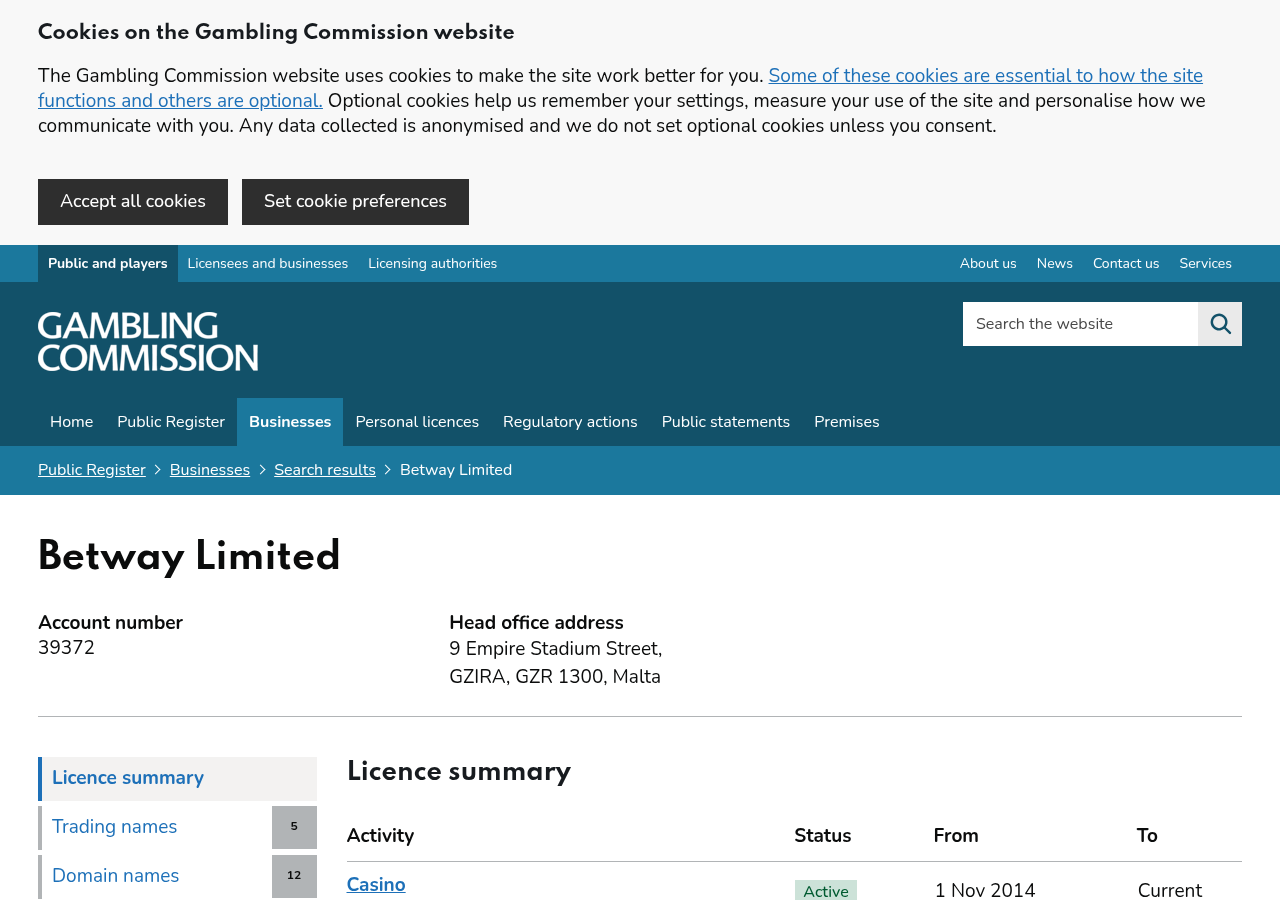The width and height of the screenshot is (1280, 900).
Task: Click Public Register breadcrumb link
Action: [92, 470]
